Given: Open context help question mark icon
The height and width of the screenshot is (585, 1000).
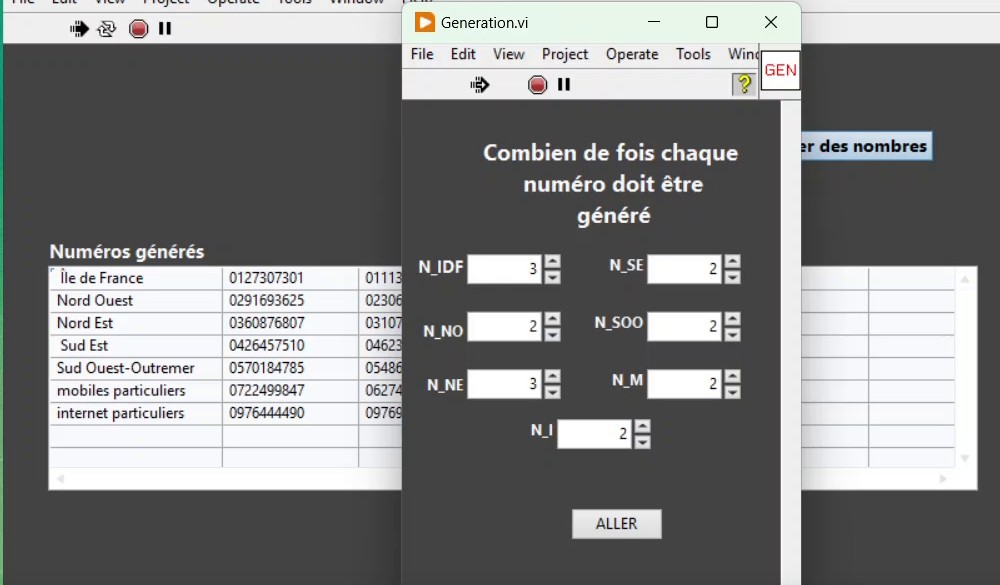Looking at the screenshot, I should pos(744,84).
